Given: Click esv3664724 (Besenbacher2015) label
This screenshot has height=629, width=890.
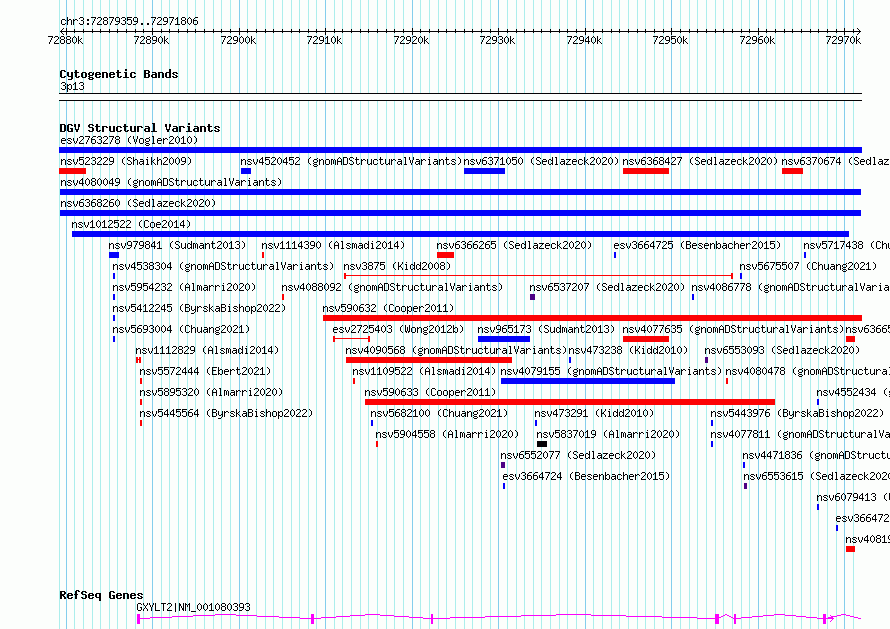Looking at the screenshot, I should (x=586, y=476).
